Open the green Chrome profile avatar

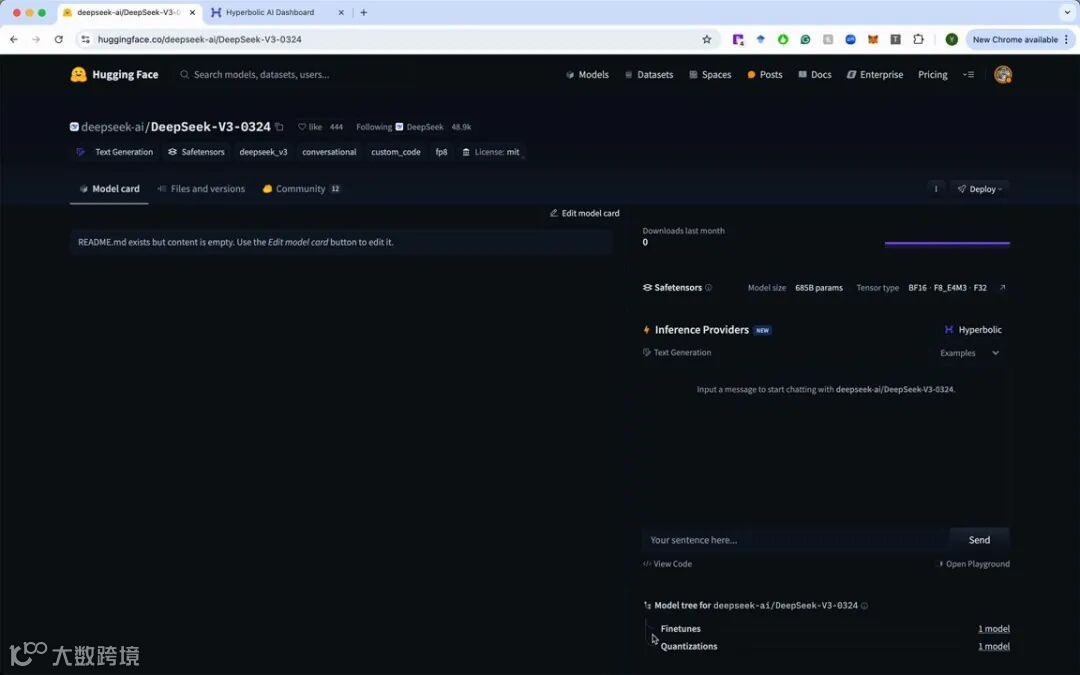[x=951, y=39]
